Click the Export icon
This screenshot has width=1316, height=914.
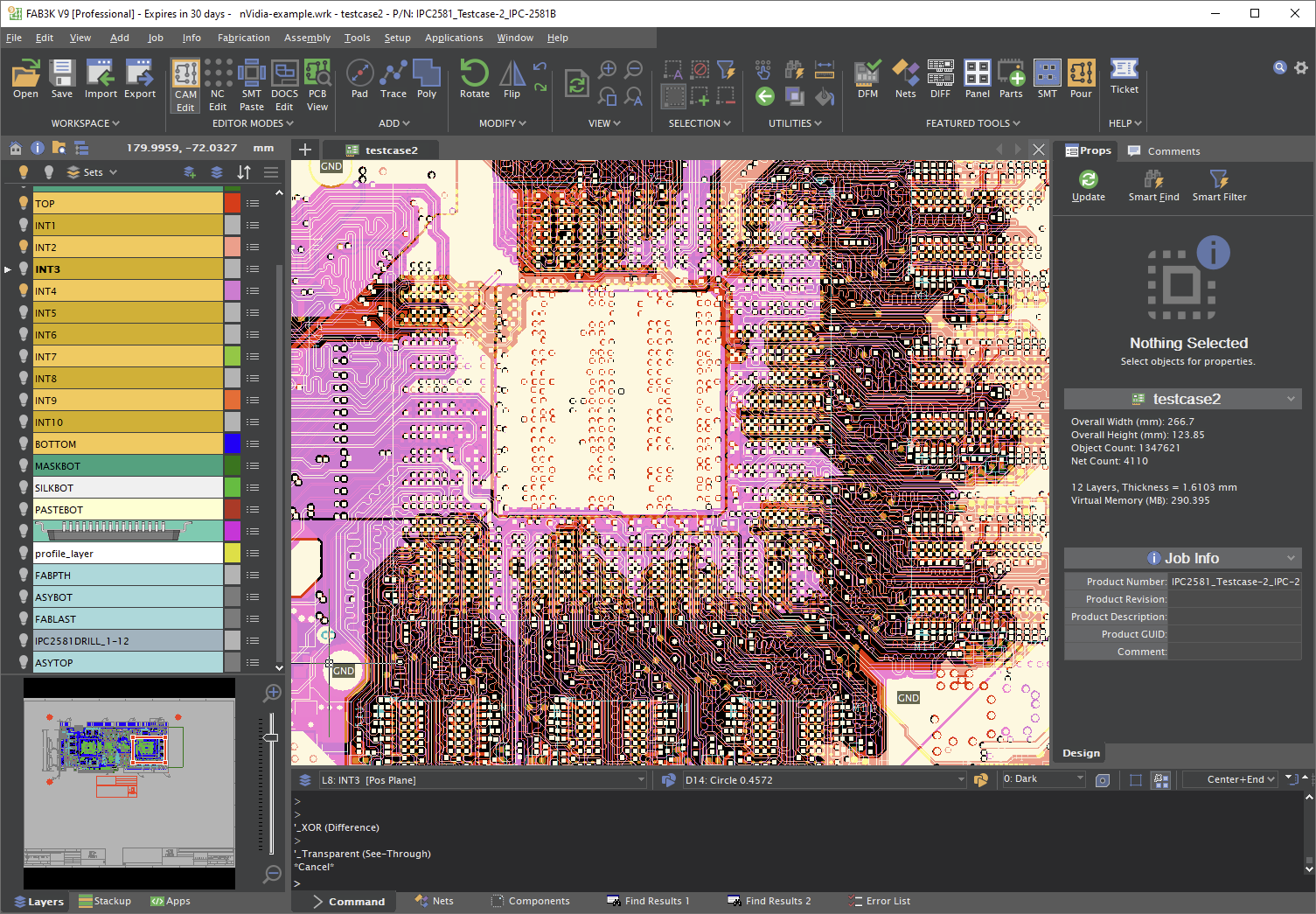(140, 79)
